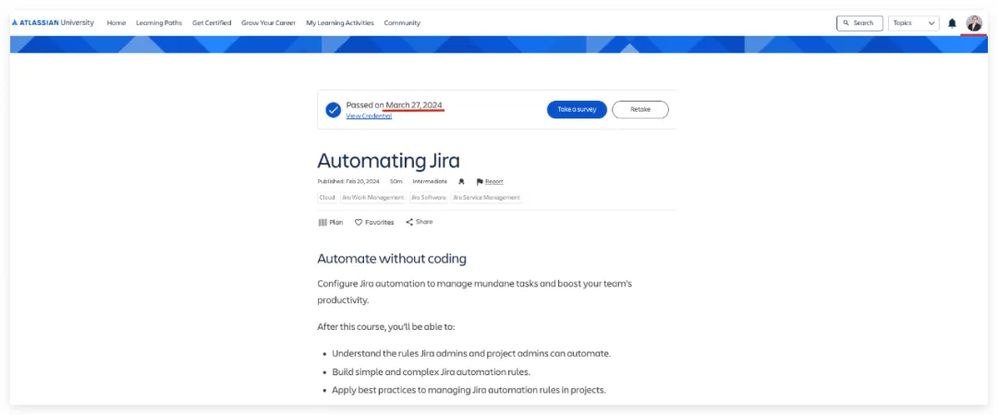Image resolution: width=998 pixels, height=415 pixels.
Task: Click the 50m duration text
Action: (x=396, y=181)
